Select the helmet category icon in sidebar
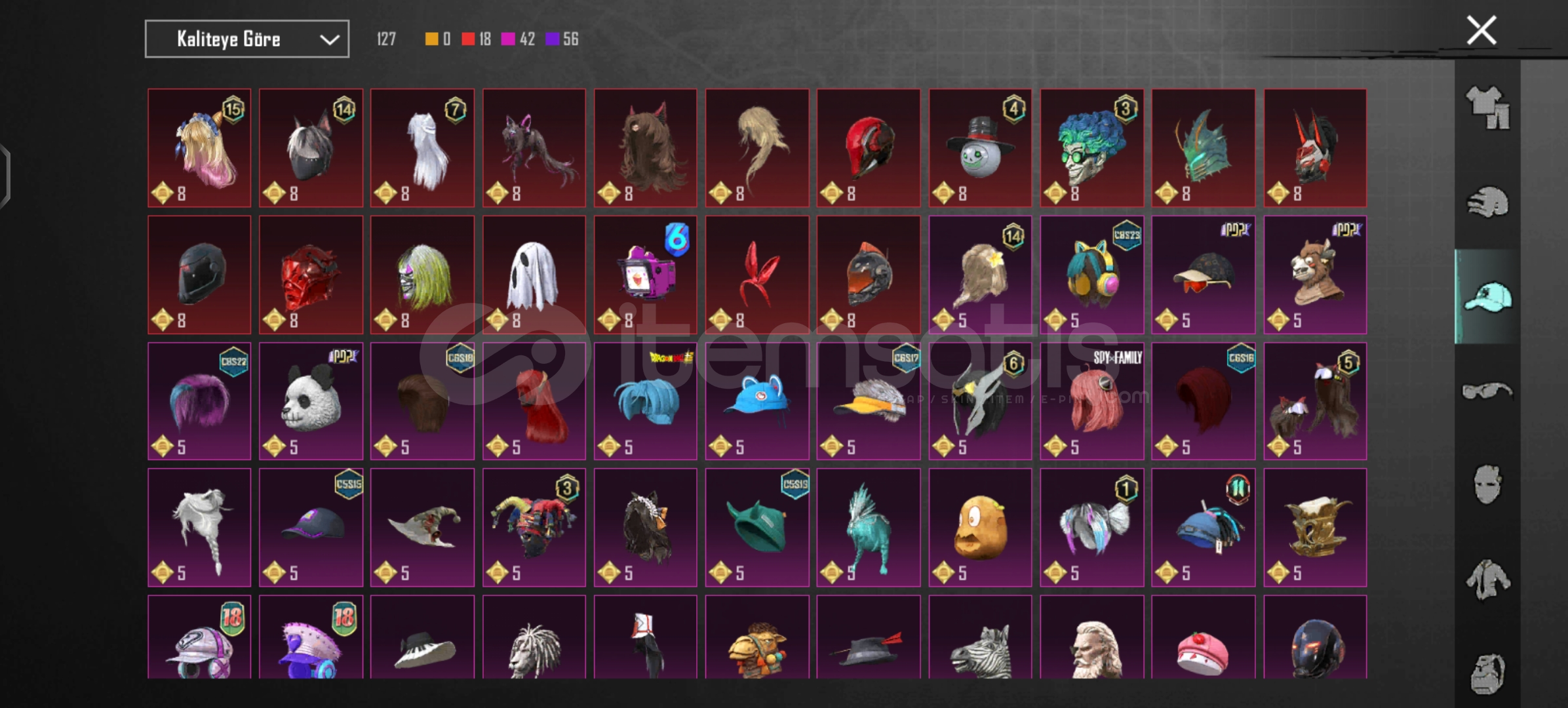Viewport: 1568px width, 708px height. point(1487,202)
